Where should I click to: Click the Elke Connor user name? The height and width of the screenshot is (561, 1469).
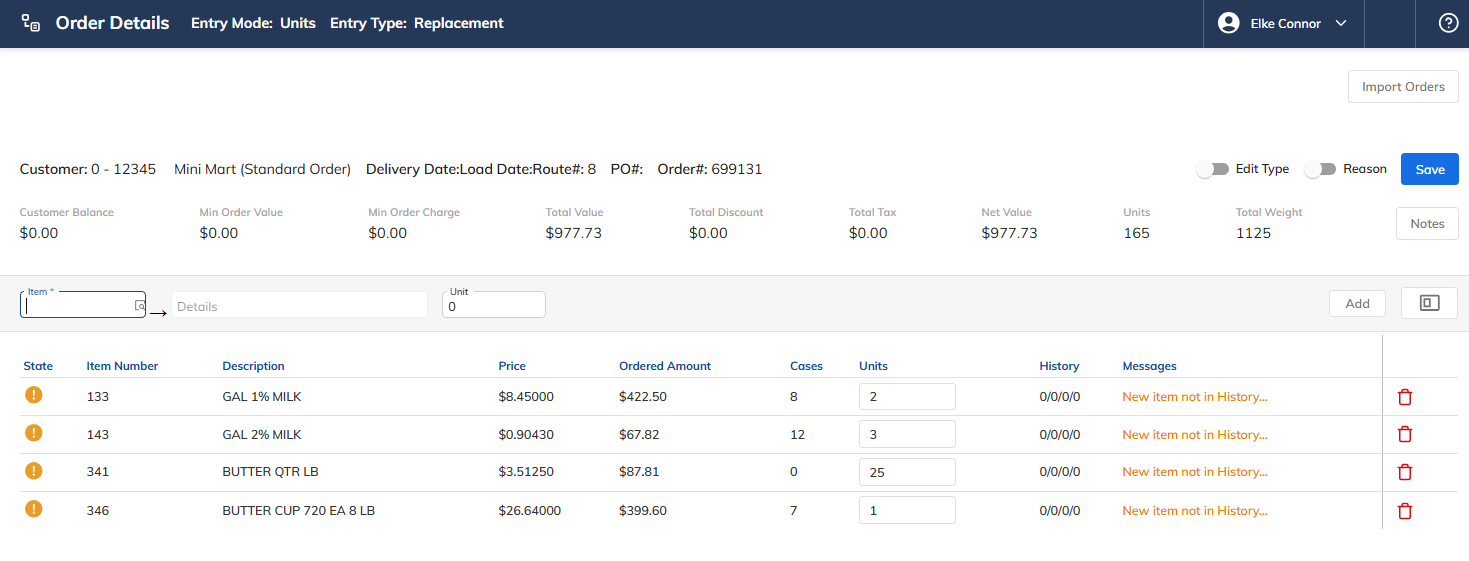point(1286,23)
